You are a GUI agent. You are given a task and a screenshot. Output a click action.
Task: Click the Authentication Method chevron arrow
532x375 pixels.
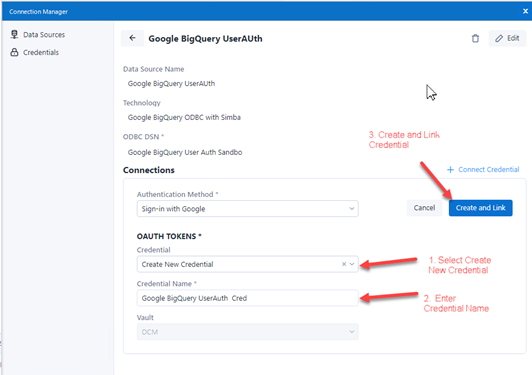[x=352, y=209]
